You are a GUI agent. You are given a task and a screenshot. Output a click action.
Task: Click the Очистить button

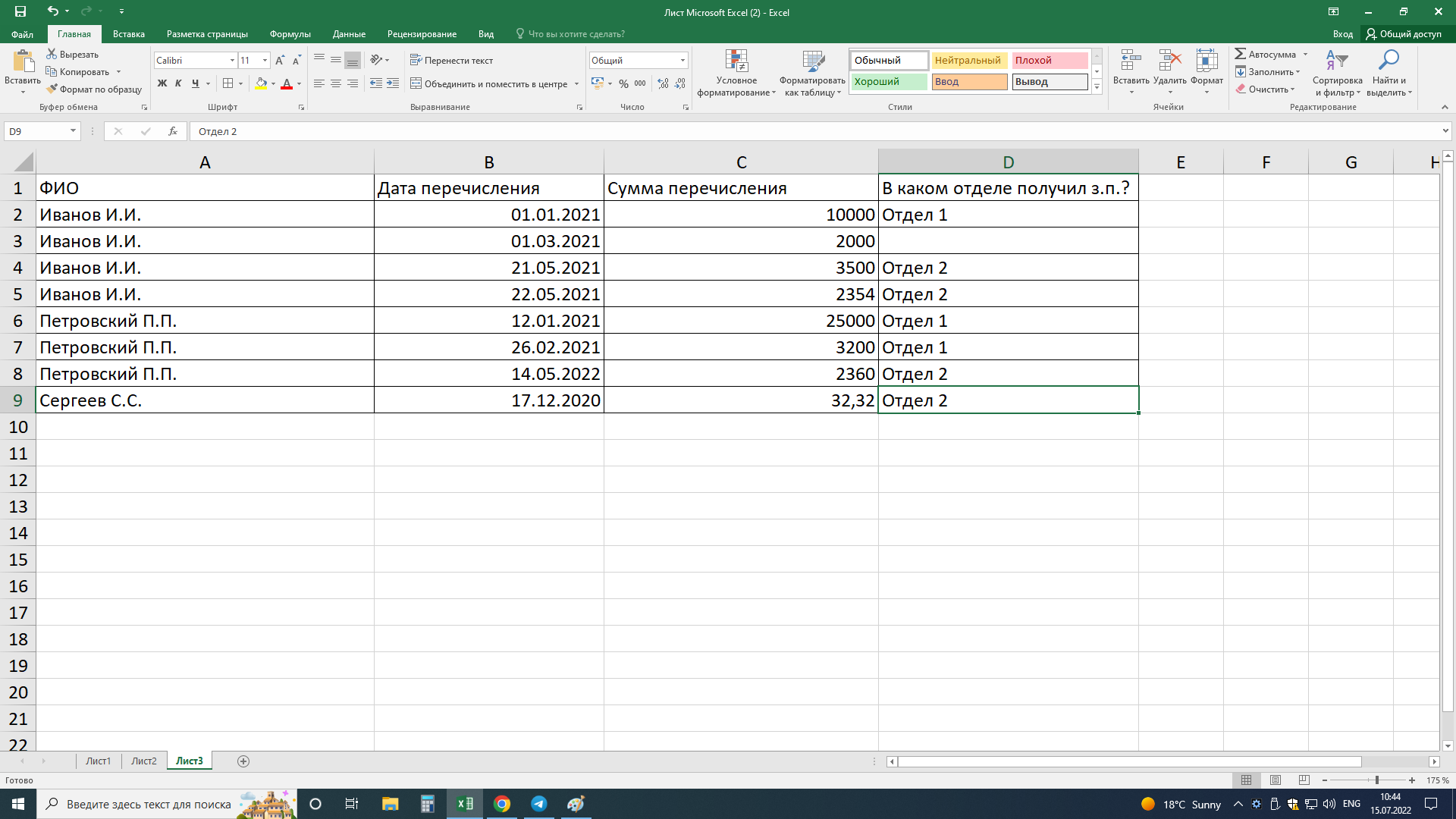[x=1264, y=89]
